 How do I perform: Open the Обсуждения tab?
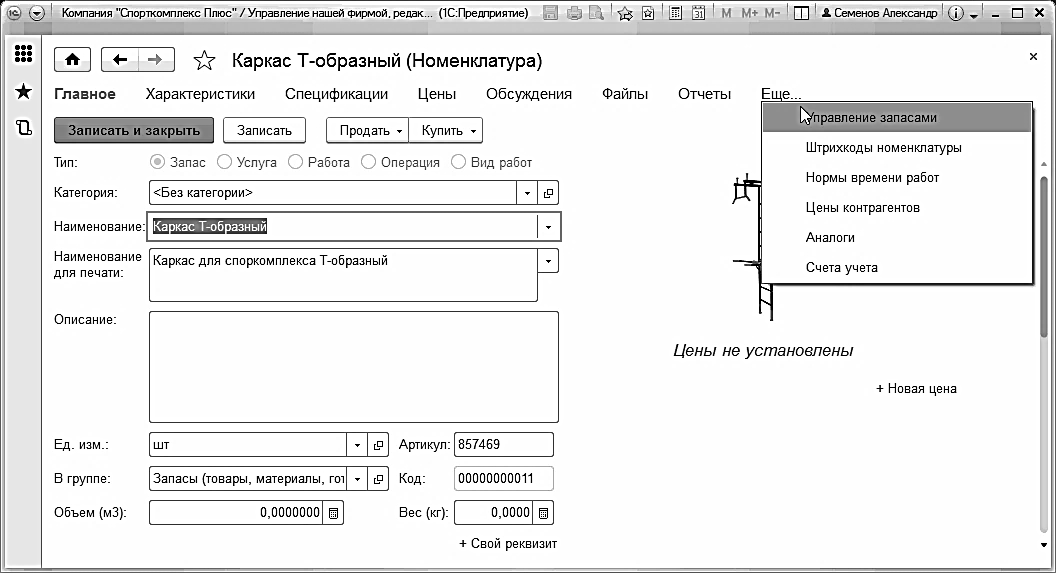[529, 94]
